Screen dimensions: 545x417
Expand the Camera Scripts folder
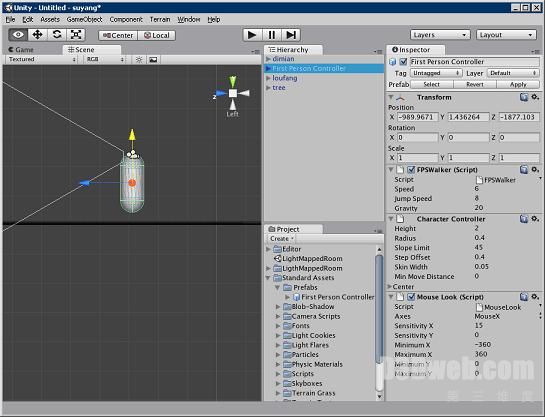click(x=278, y=316)
